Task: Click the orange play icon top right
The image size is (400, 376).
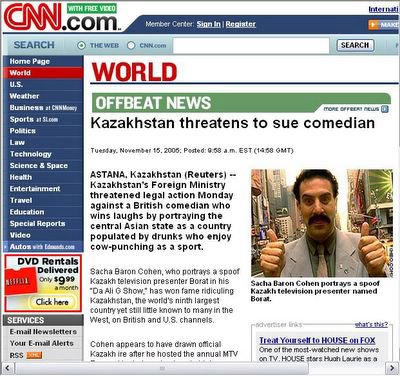Action: (x=373, y=24)
